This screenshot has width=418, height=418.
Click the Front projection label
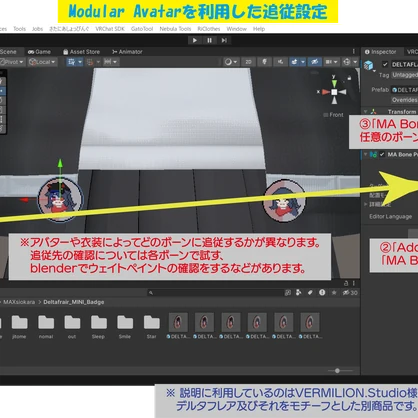(x=333, y=115)
